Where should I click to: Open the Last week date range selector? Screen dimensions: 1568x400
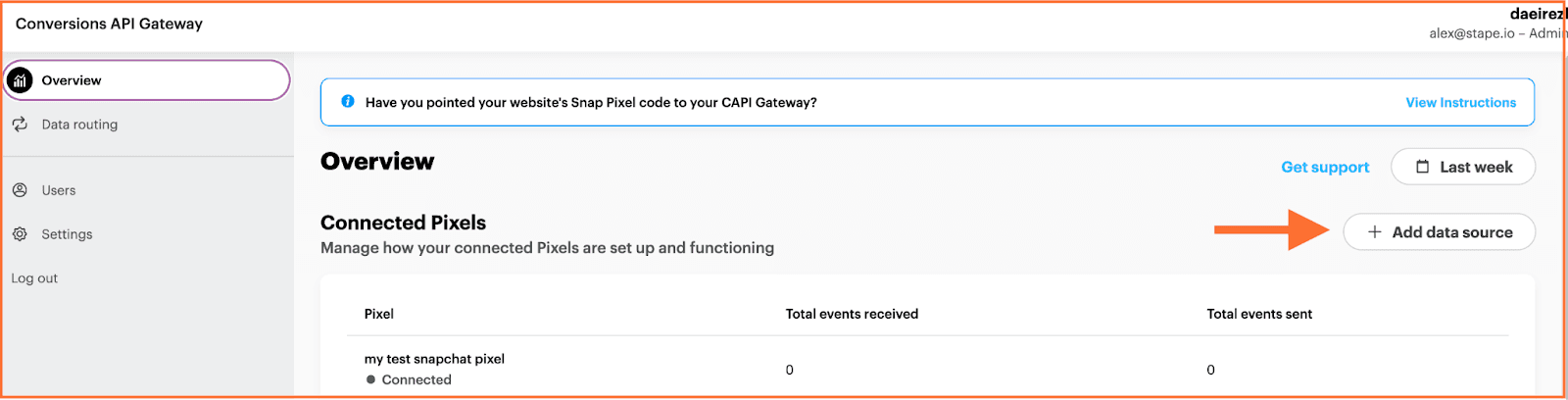(x=1462, y=167)
